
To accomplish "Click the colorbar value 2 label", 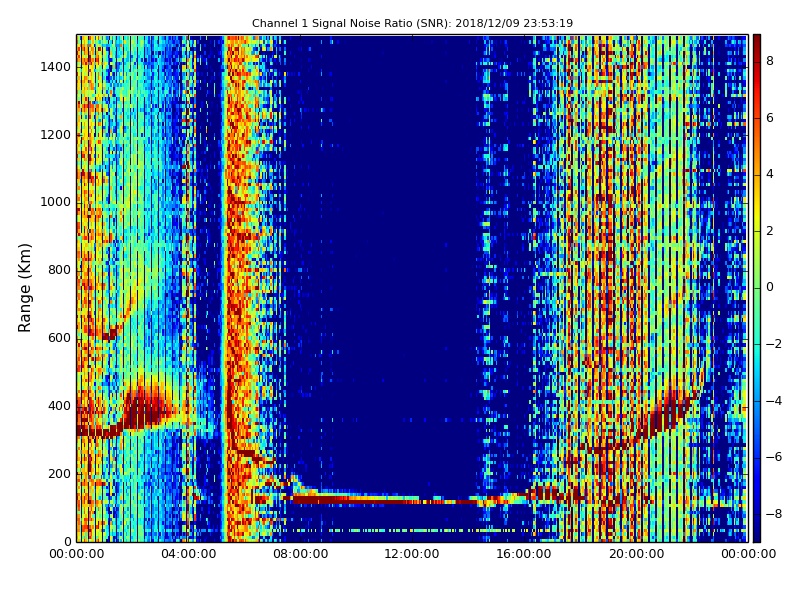I will point(770,231).
